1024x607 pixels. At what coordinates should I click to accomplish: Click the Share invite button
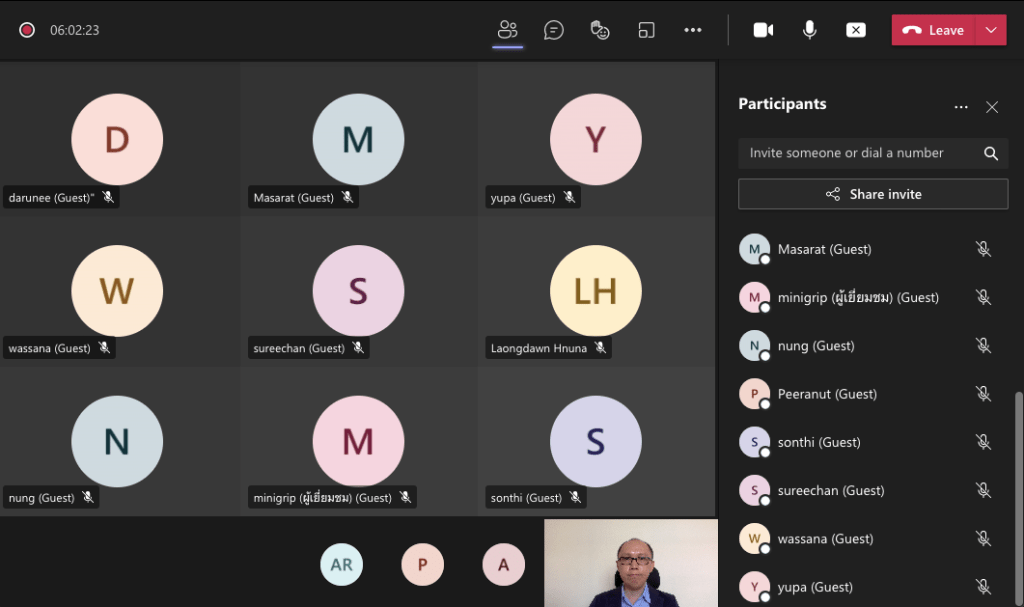[873, 194]
